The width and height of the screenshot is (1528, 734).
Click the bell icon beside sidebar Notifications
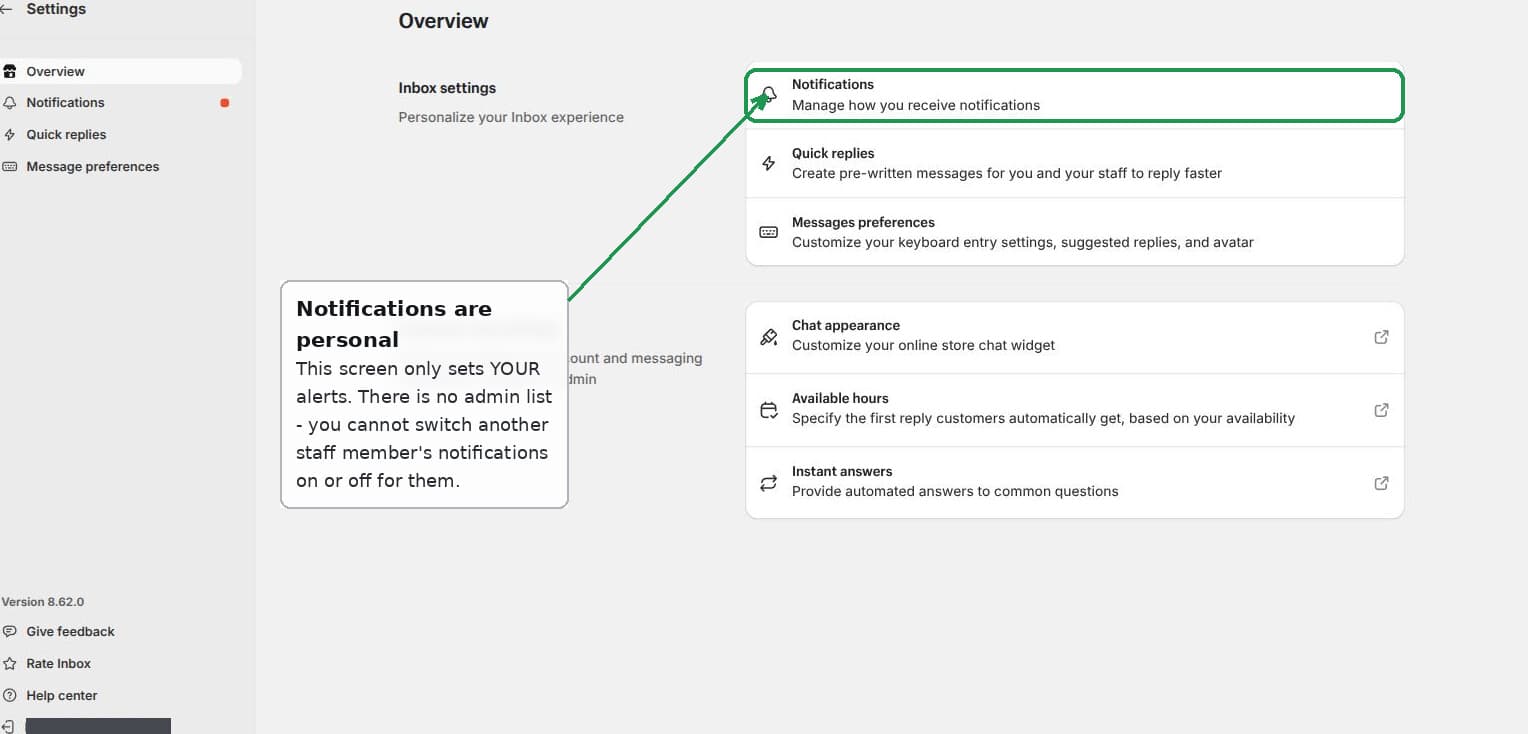[x=10, y=103]
